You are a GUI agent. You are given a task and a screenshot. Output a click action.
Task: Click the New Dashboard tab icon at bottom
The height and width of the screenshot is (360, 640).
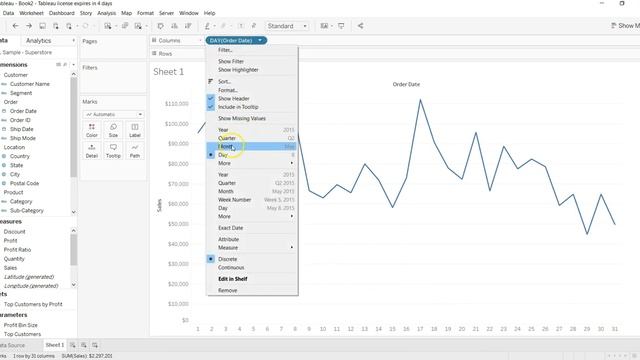(x=84, y=345)
